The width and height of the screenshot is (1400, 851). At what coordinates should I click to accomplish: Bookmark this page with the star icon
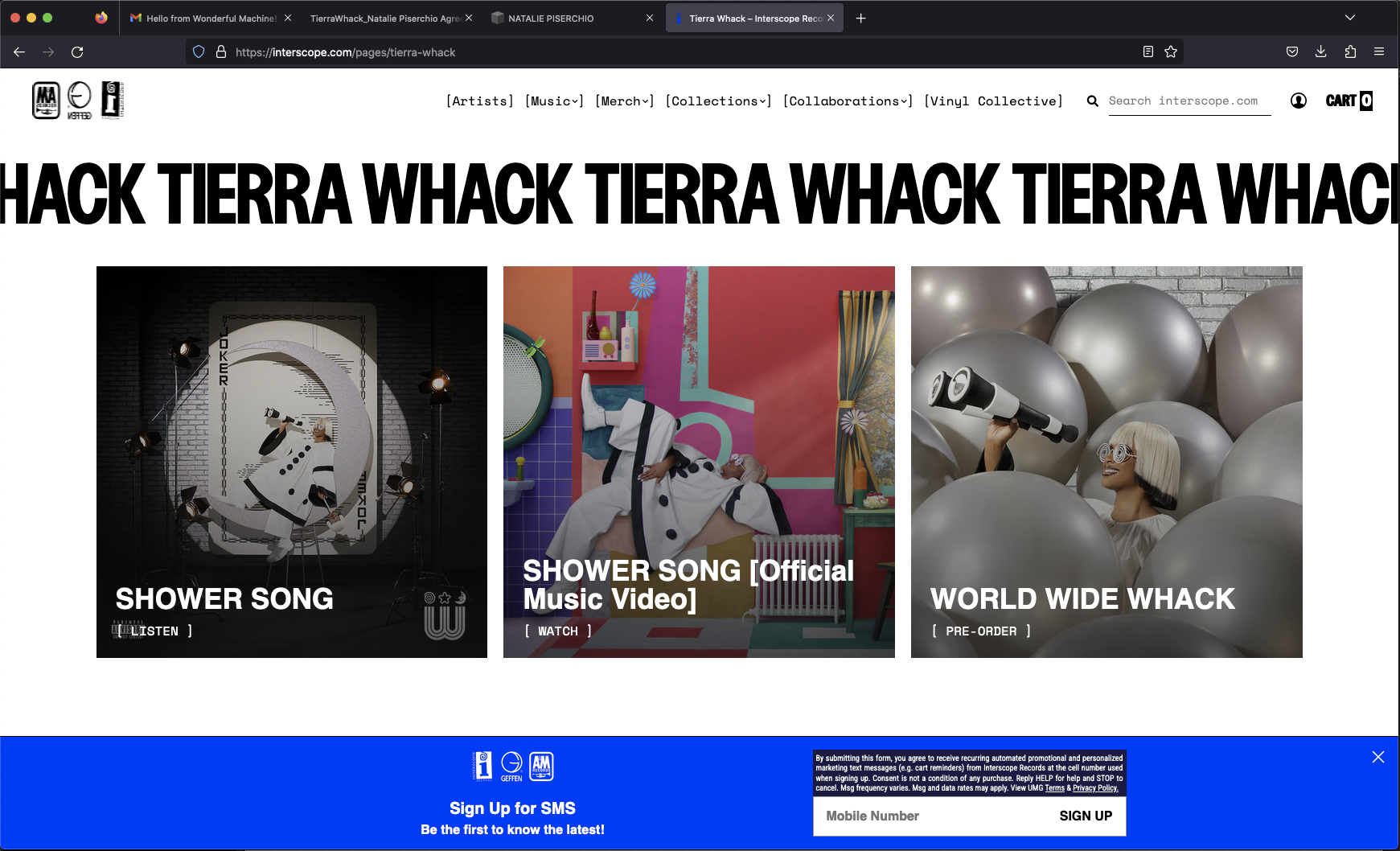pyautogui.click(x=1171, y=52)
